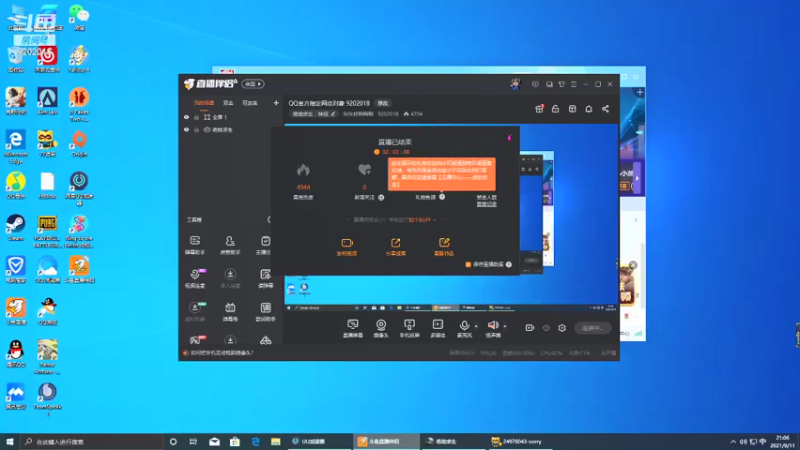The width and height of the screenshot is (800, 450).
Task: Click the speaker icon in the bottom toolbar
Action: point(493,325)
